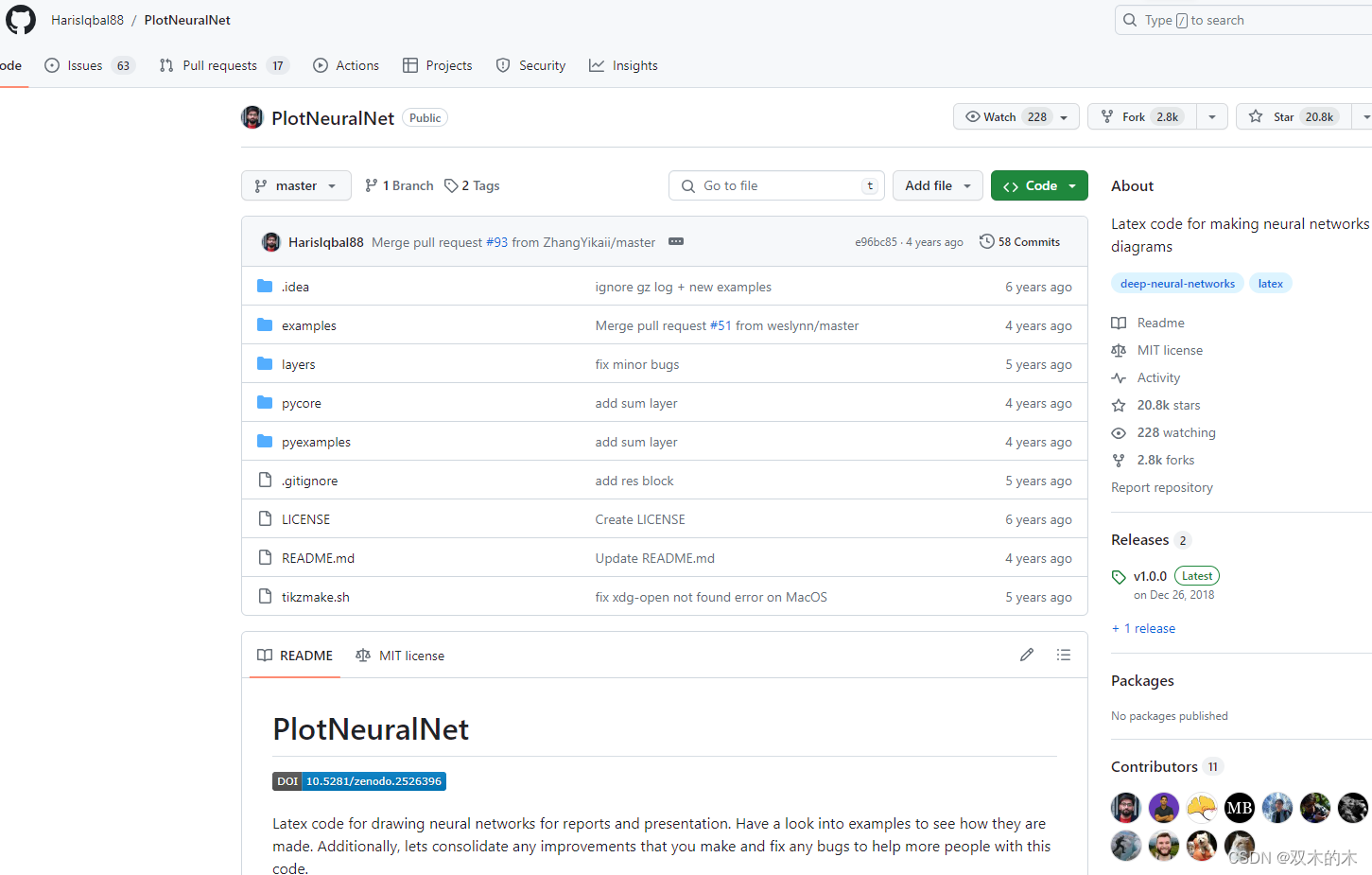Open the .idea folder icon
Viewport: 1372px width, 875px height.
tap(265, 286)
